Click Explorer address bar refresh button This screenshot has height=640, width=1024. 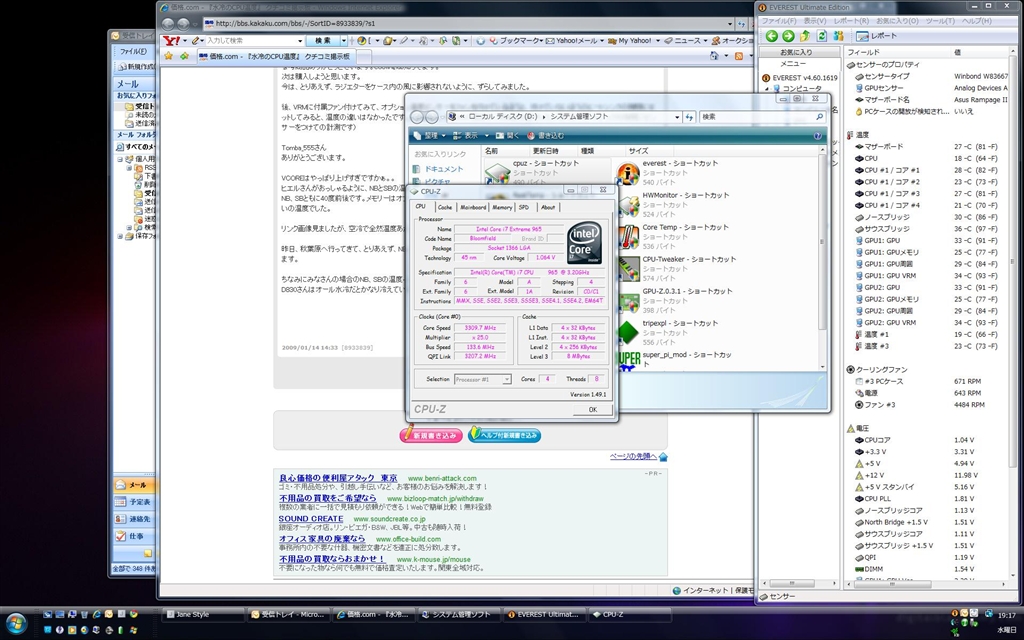coord(690,117)
